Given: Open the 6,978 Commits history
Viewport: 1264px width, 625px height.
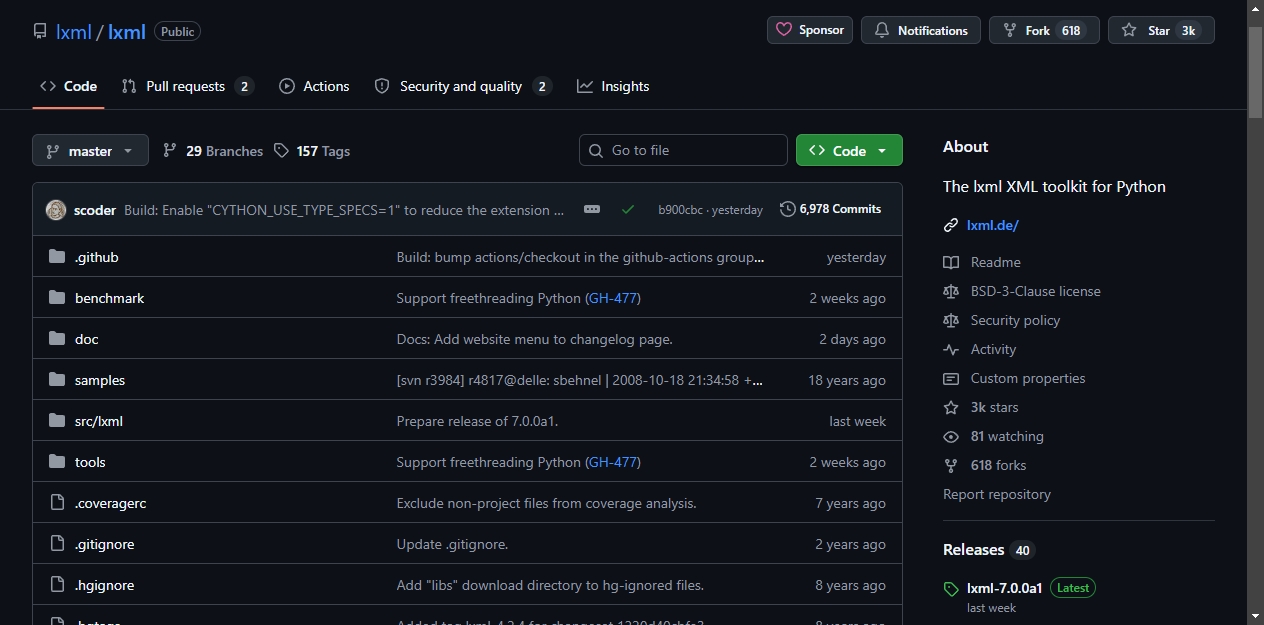Looking at the screenshot, I should [x=831, y=209].
